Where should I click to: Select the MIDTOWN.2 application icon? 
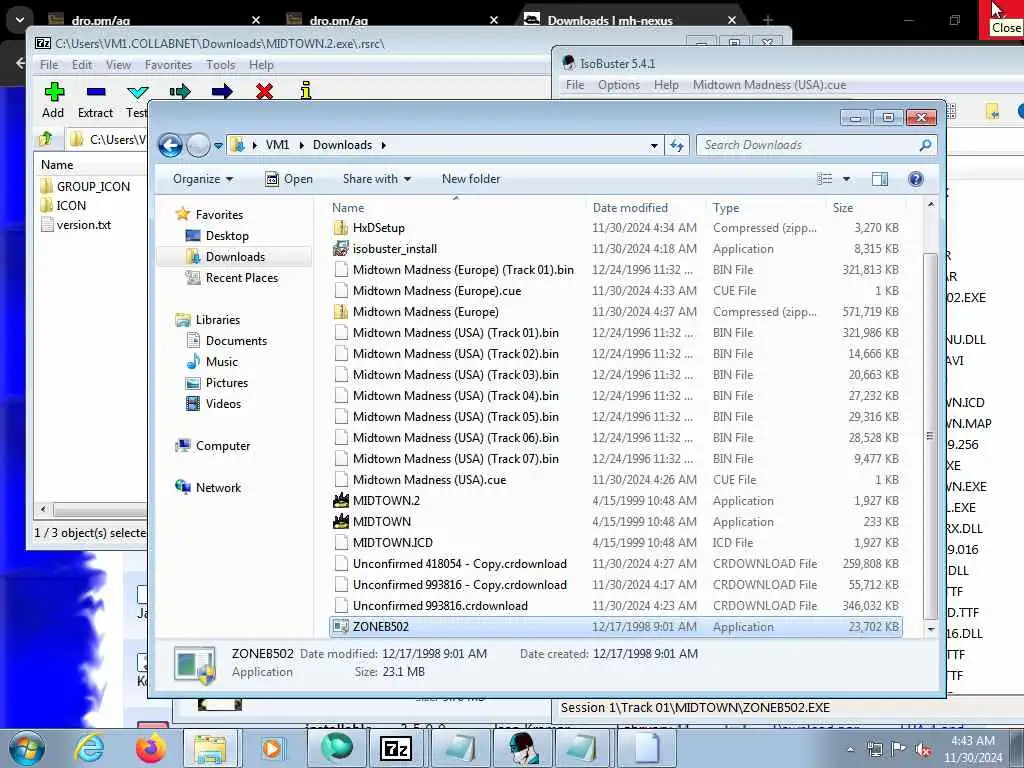point(340,501)
